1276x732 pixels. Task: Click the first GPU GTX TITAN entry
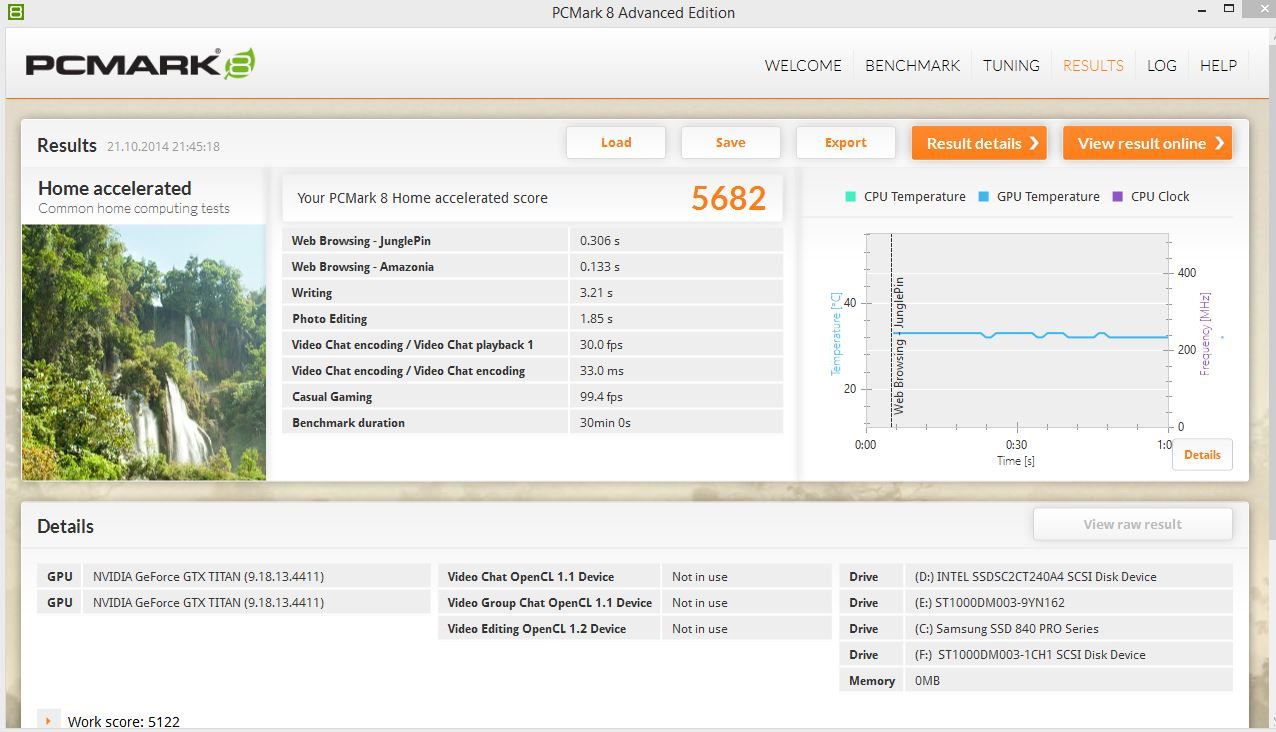(x=234, y=576)
